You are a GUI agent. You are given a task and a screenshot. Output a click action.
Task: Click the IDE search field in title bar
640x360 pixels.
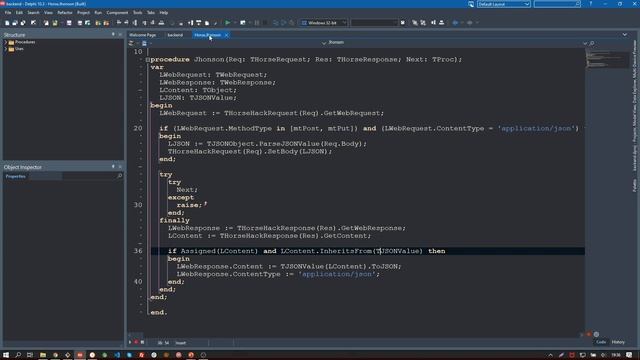pos(557,4)
